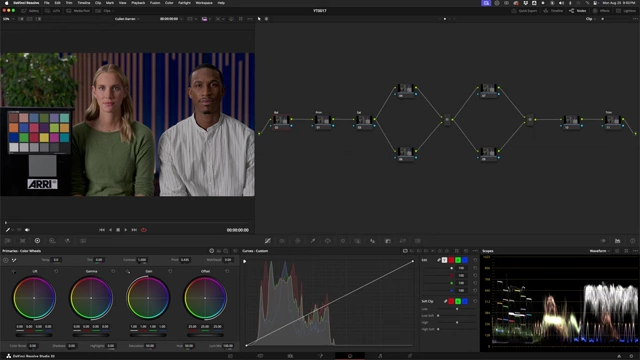Toggle the Media Pool panel

(x=78, y=11)
